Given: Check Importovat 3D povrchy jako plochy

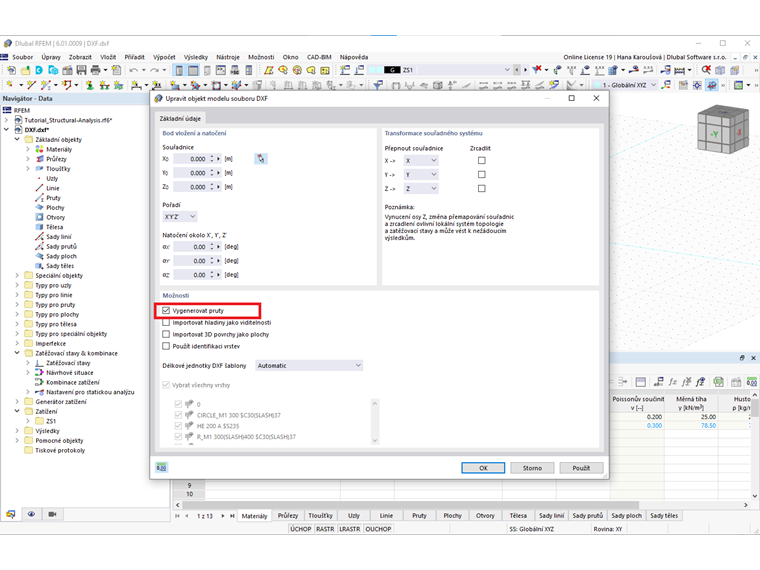Looking at the screenshot, I should (166, 334).
